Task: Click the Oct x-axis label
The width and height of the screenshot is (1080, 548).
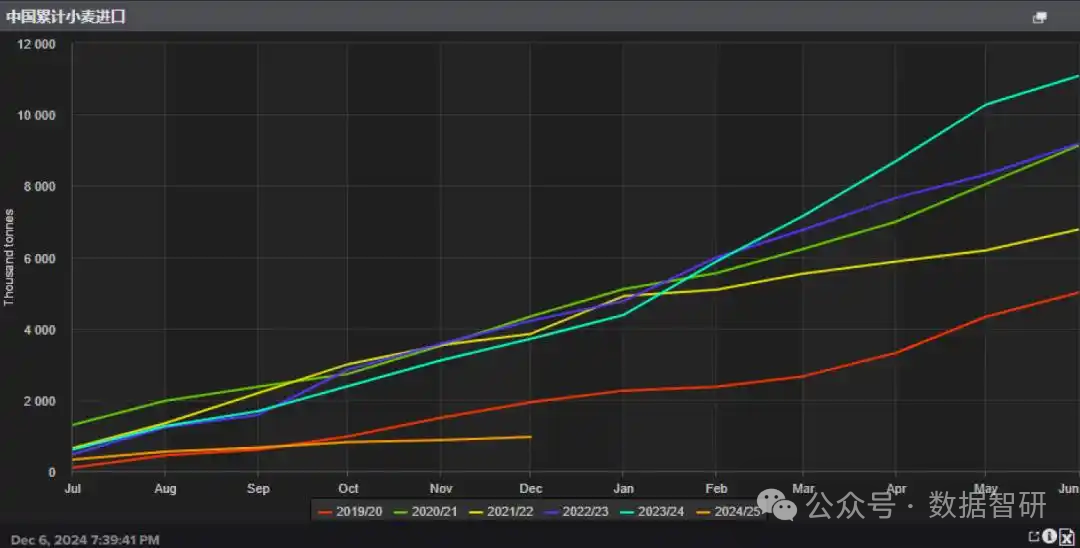Action: point(349,488)
